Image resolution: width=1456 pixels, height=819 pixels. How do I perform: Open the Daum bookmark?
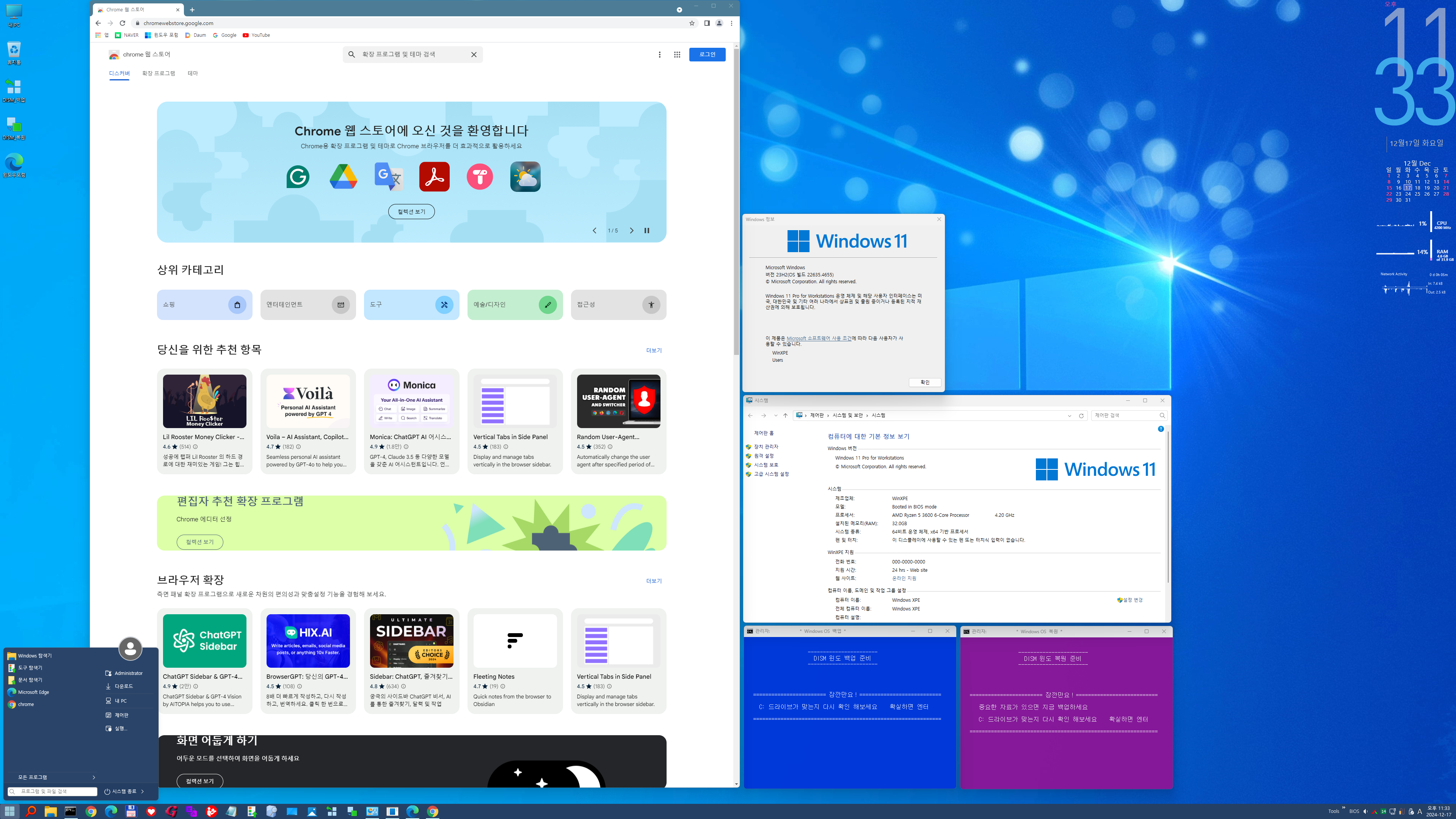(196, 35)
